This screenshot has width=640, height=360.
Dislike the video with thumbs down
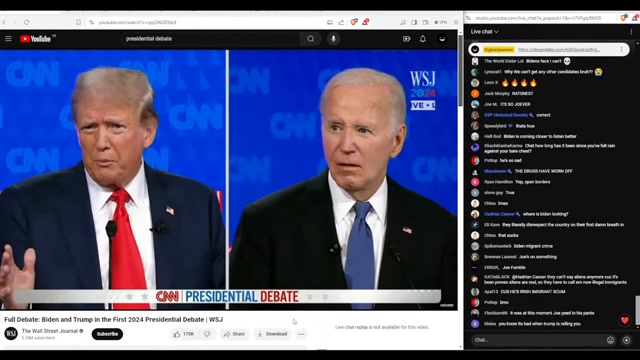207,334
